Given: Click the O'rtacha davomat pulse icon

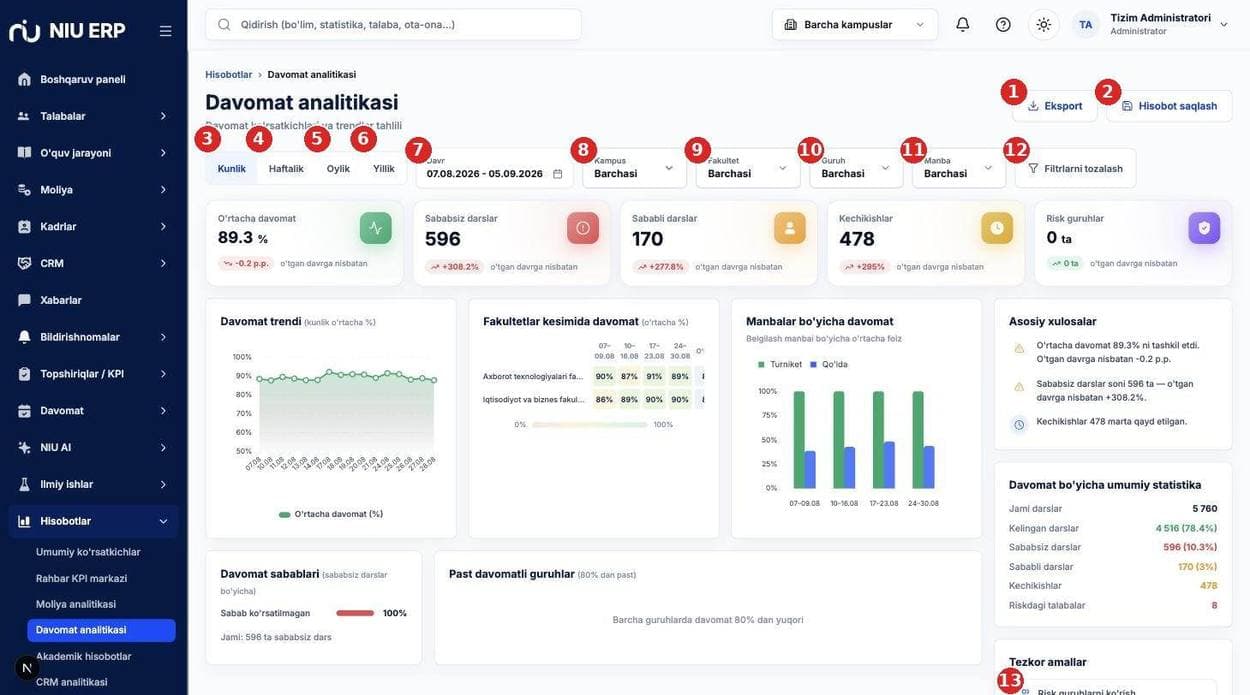Looking at the screenshot, I should (376, 228).
